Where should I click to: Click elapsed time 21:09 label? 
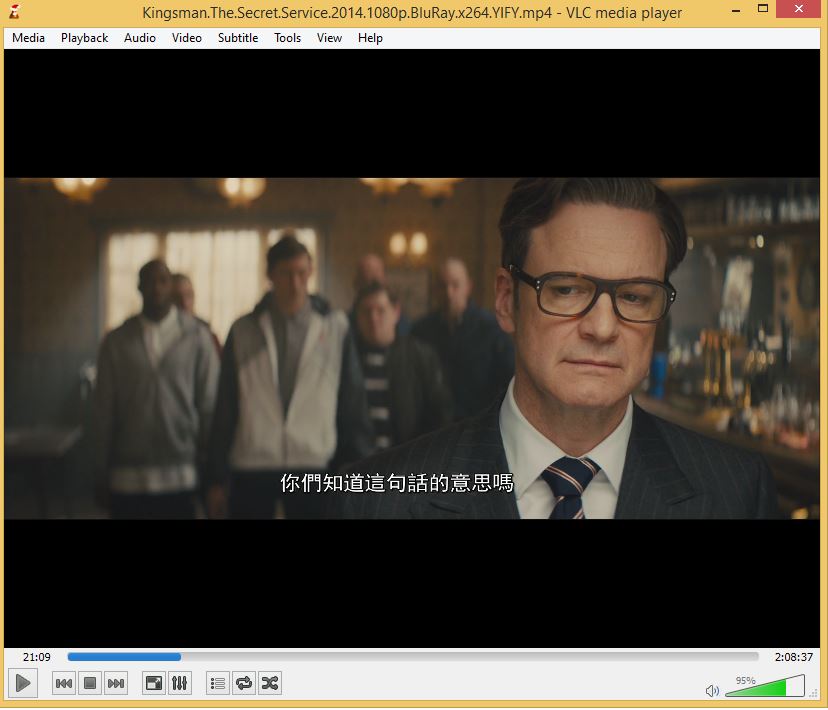click(36, 657)
